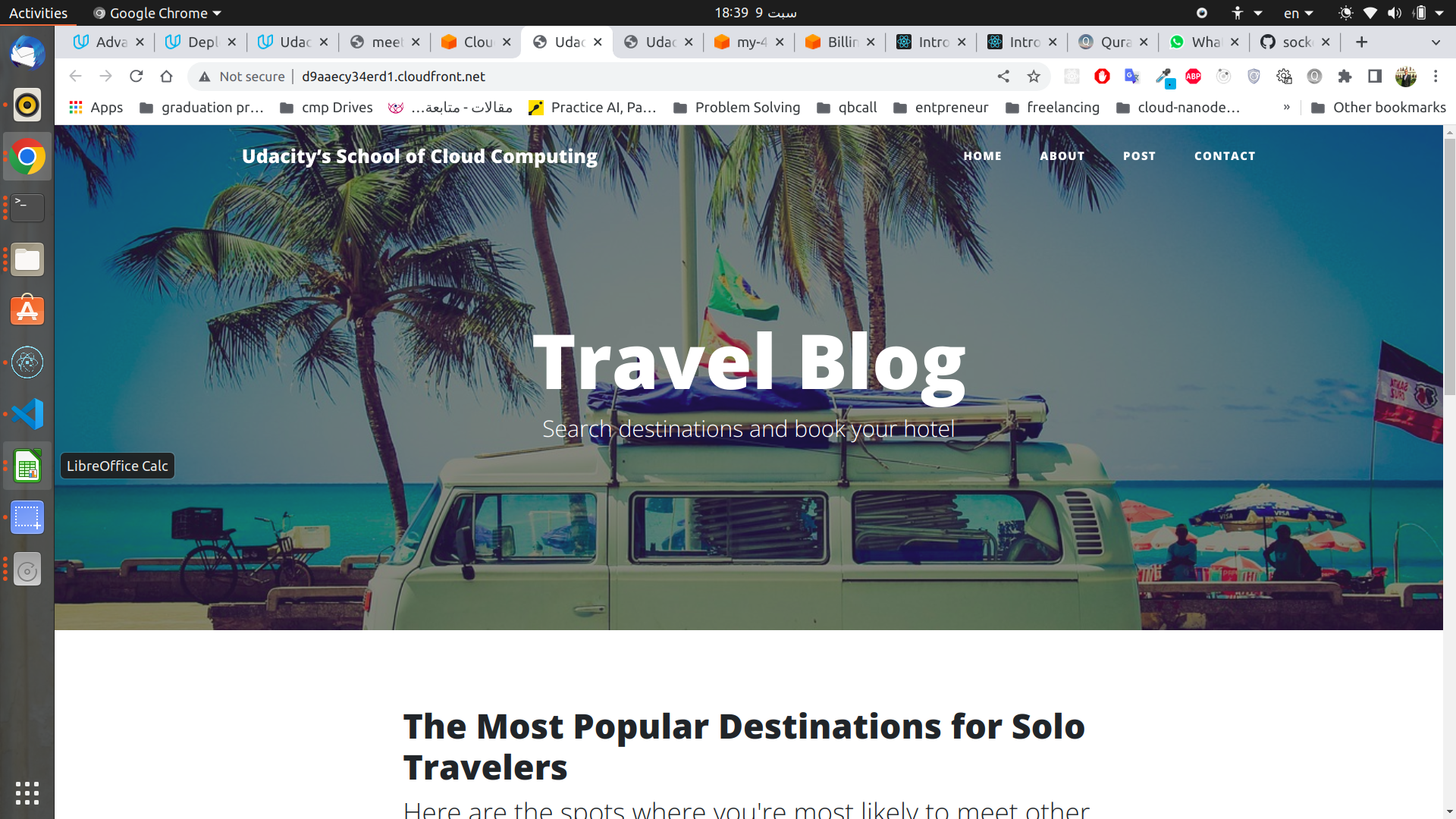Open Chrome's three-dot menu
This screenshot has width=1456, height=819.
1436,76
